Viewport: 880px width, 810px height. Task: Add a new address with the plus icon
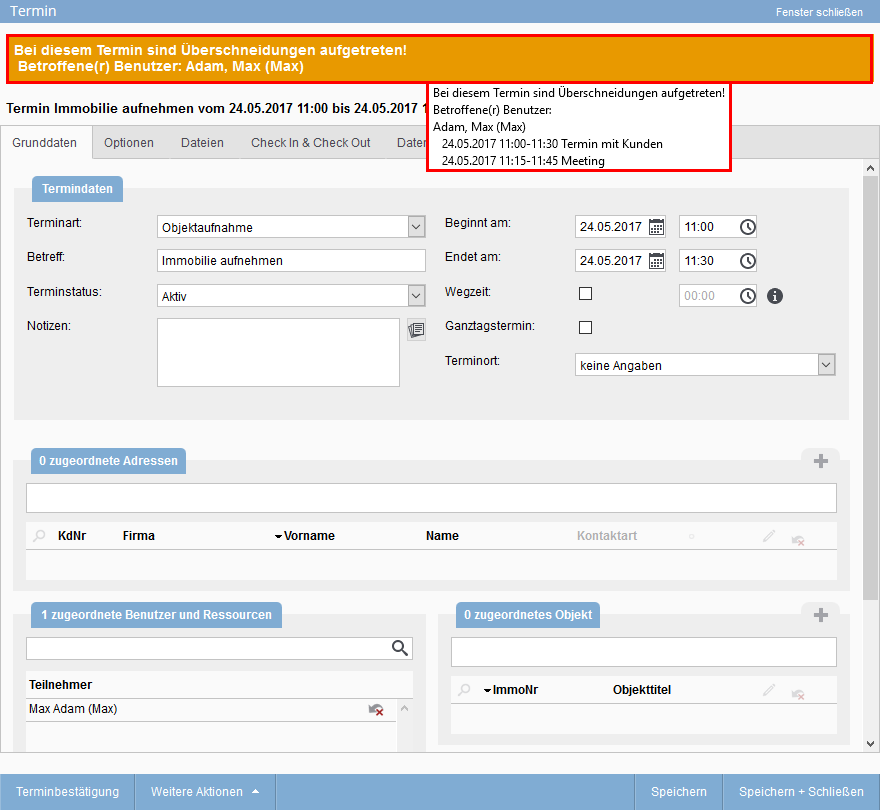pos(820,461)
